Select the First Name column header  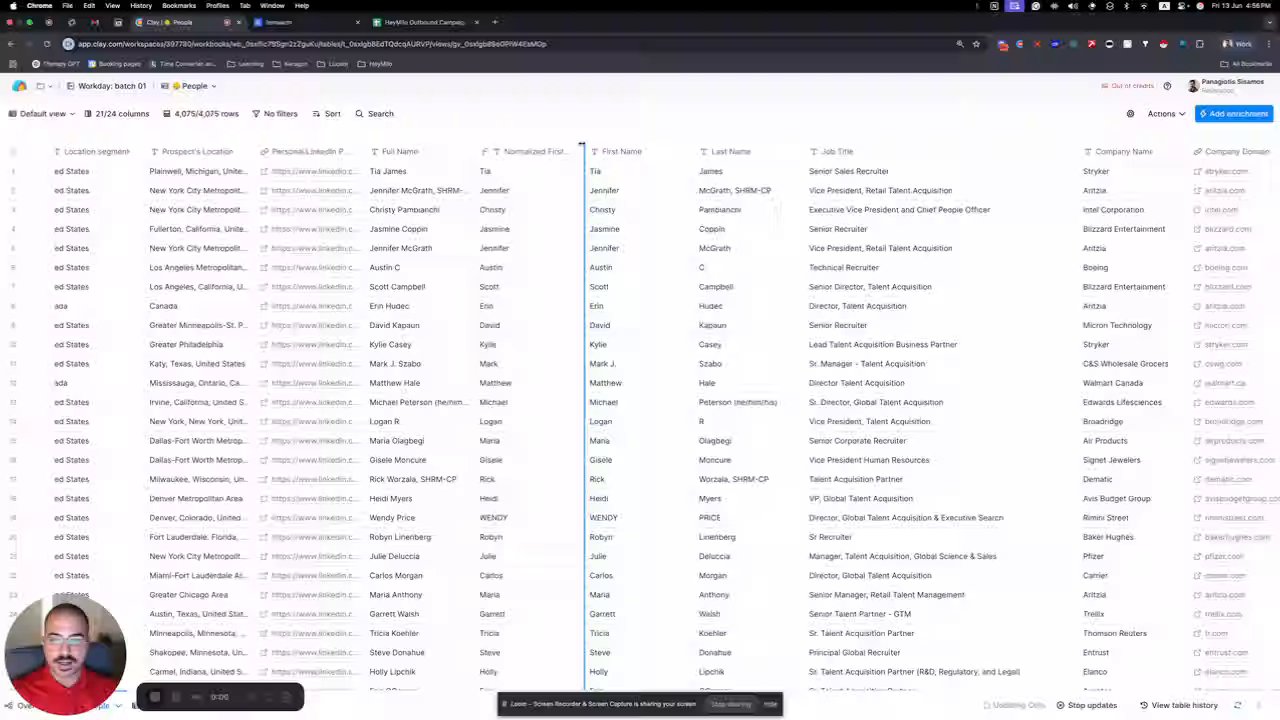[616, 152]
